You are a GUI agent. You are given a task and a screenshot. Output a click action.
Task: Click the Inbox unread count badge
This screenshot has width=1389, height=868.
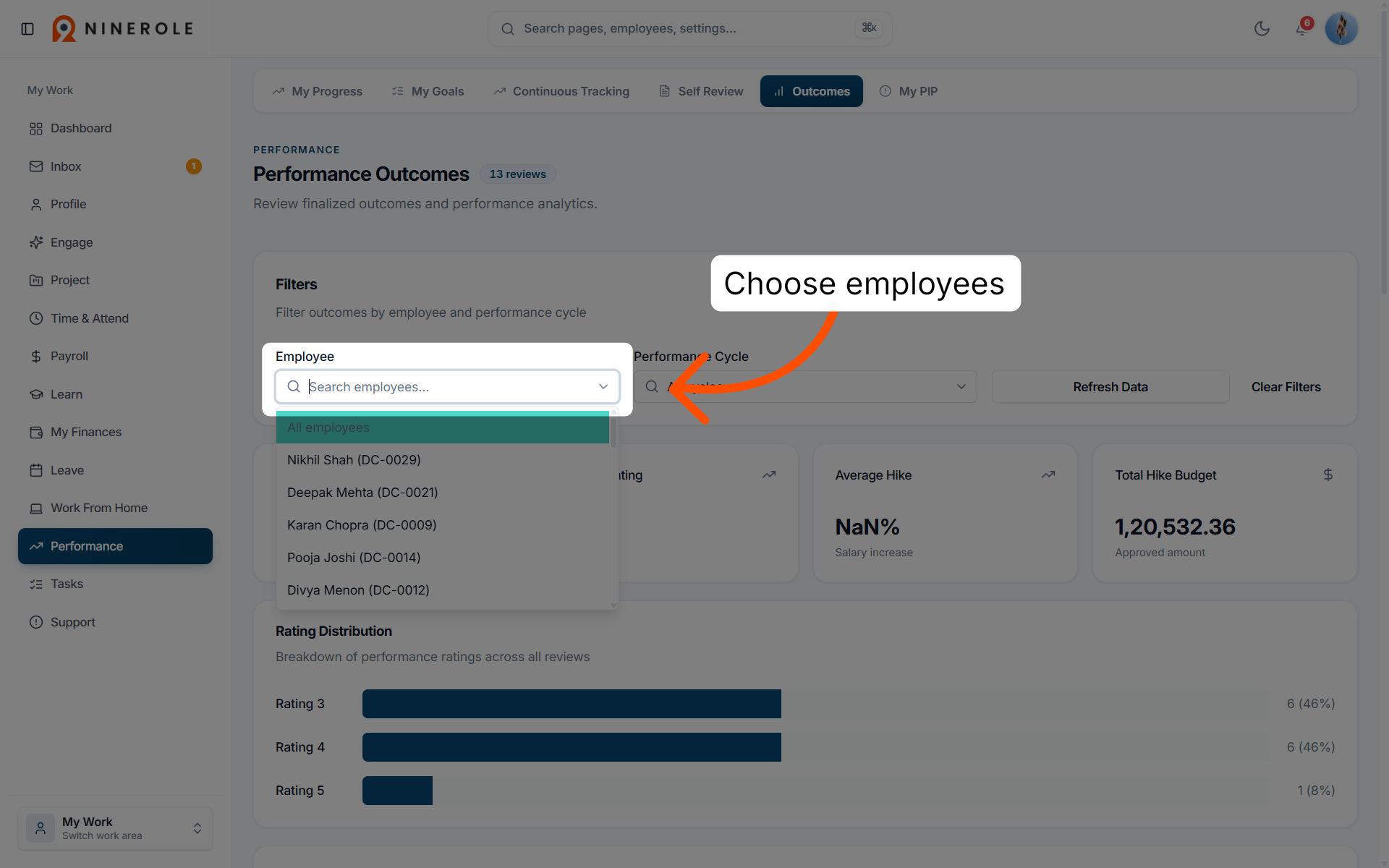pos(193,166)
